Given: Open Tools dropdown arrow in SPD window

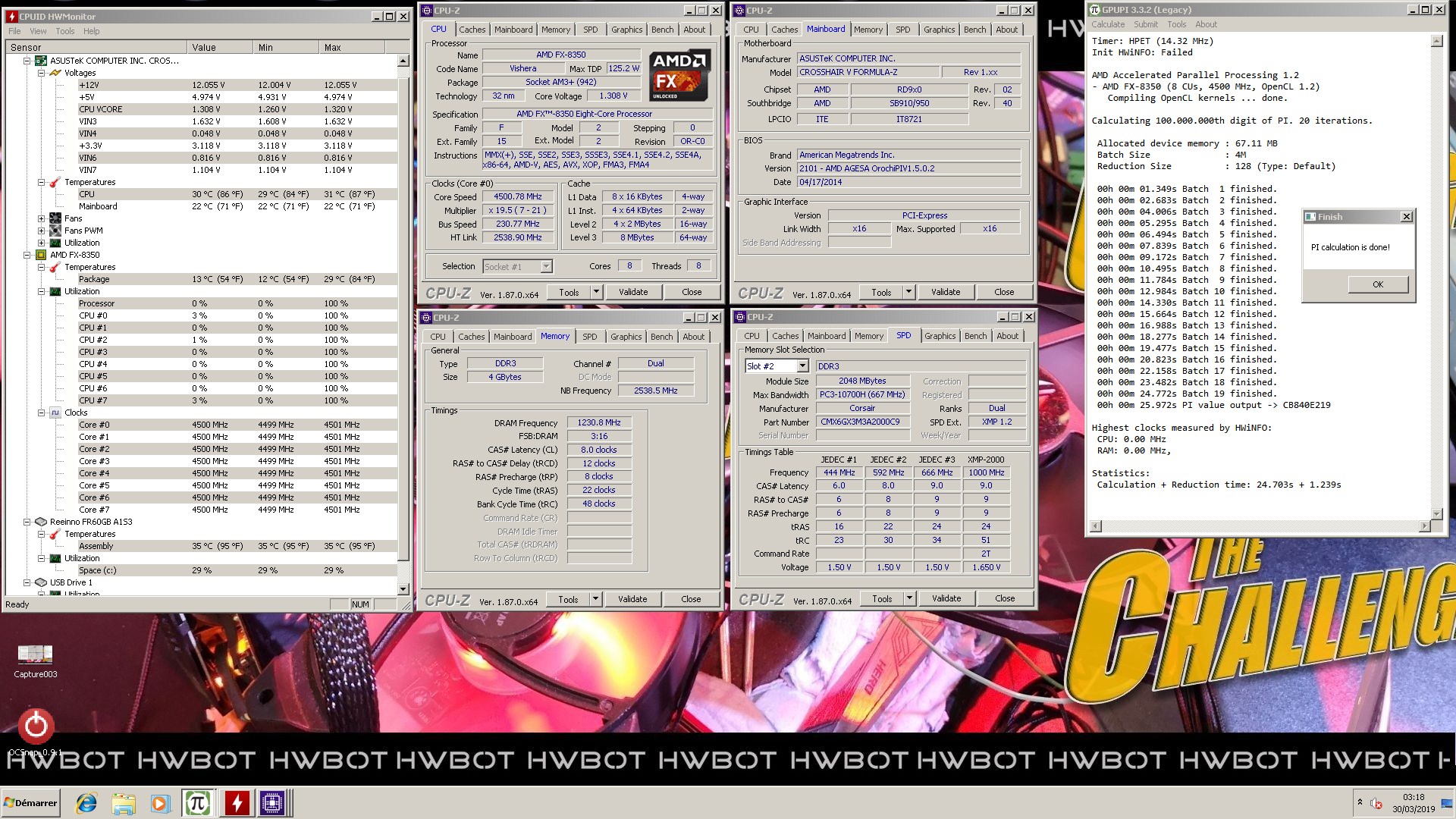Looking at the screenshot, I should (x=909, y=598).
